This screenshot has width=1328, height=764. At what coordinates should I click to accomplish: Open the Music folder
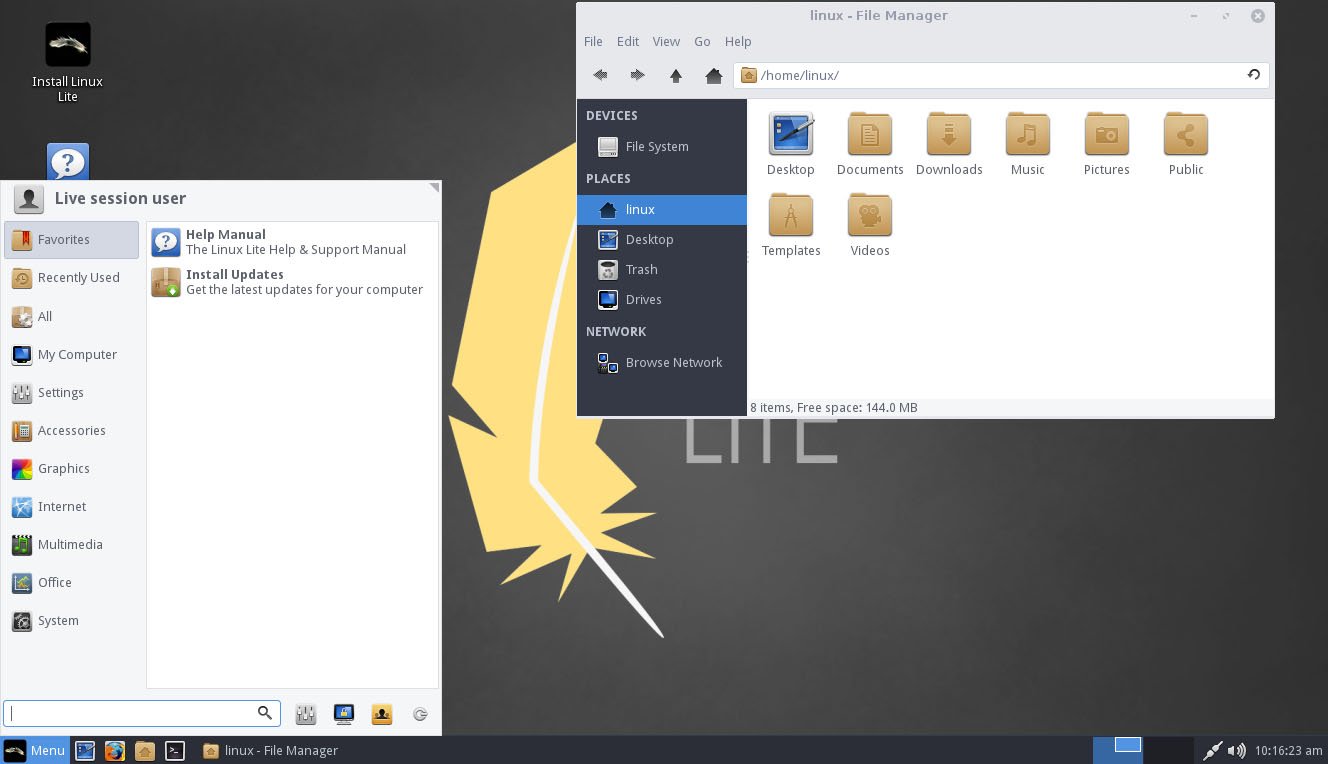coord(1027,144)
